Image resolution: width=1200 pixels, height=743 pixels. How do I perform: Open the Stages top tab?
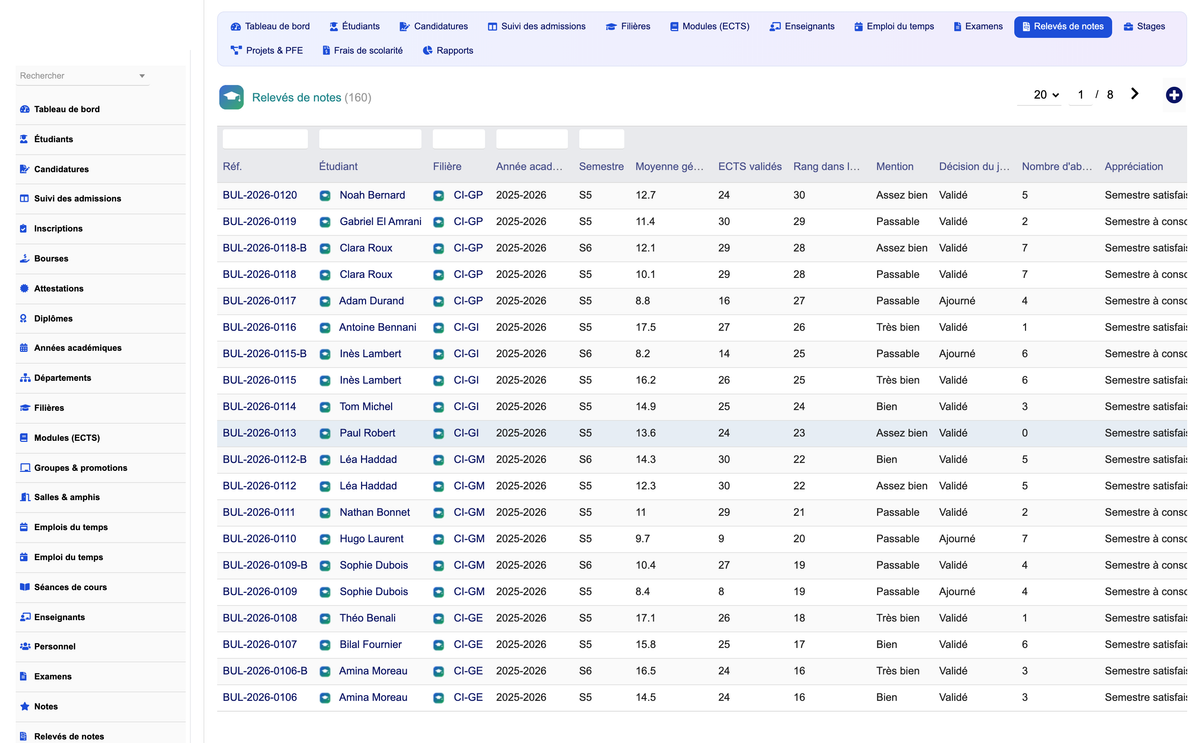[1144, 27]
